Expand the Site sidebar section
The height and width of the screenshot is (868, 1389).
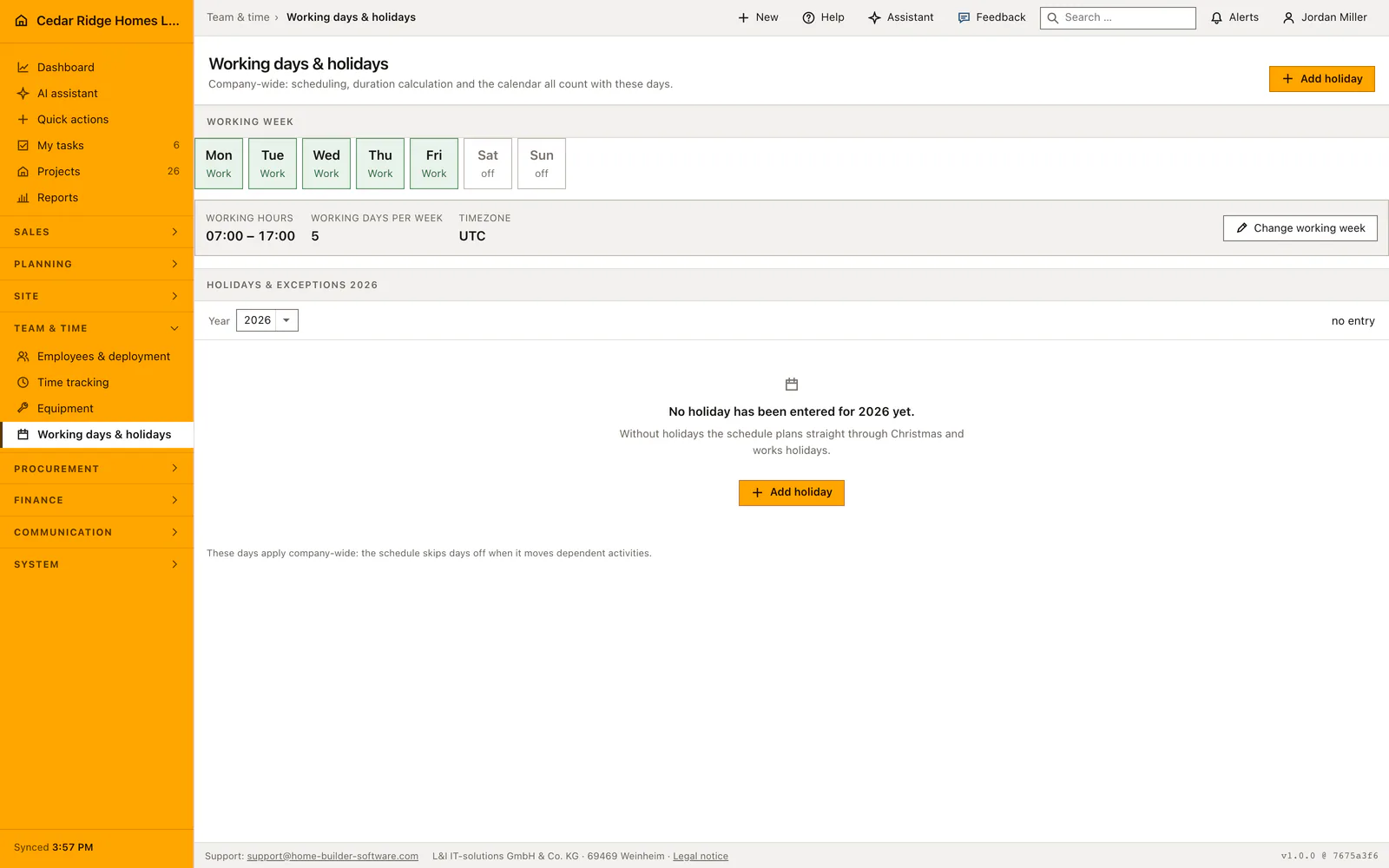pos(96,296)
